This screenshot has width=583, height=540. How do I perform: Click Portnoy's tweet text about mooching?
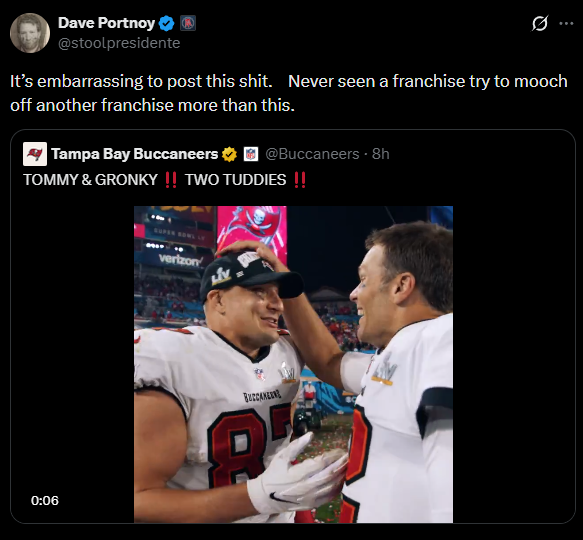[x=289, y=93]
